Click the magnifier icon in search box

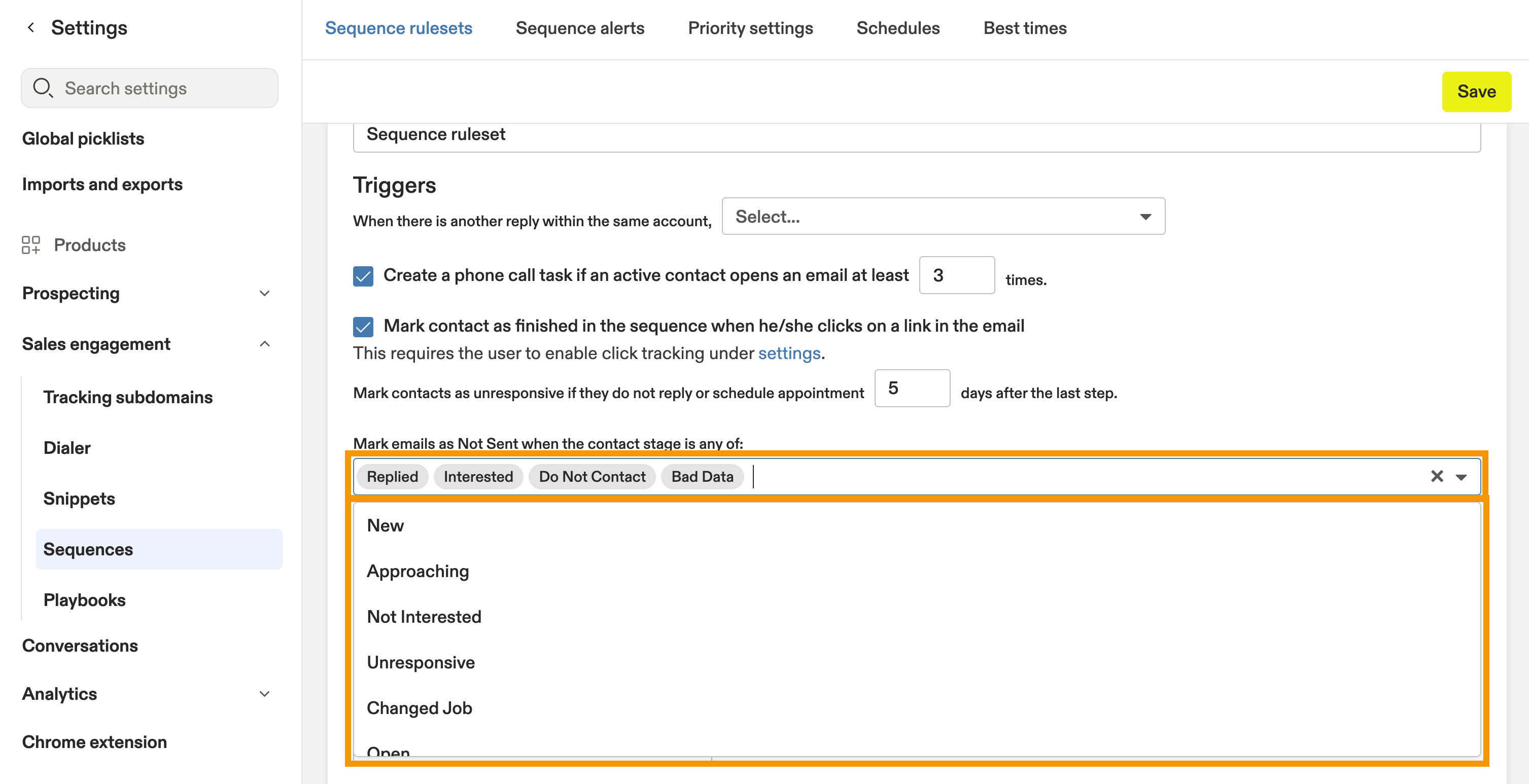(x=43, y=88)
